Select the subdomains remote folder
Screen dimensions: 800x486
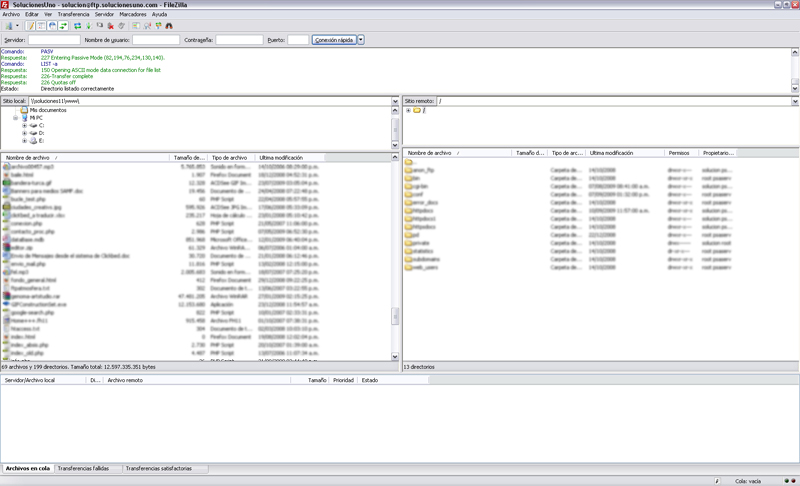[426, 260]
